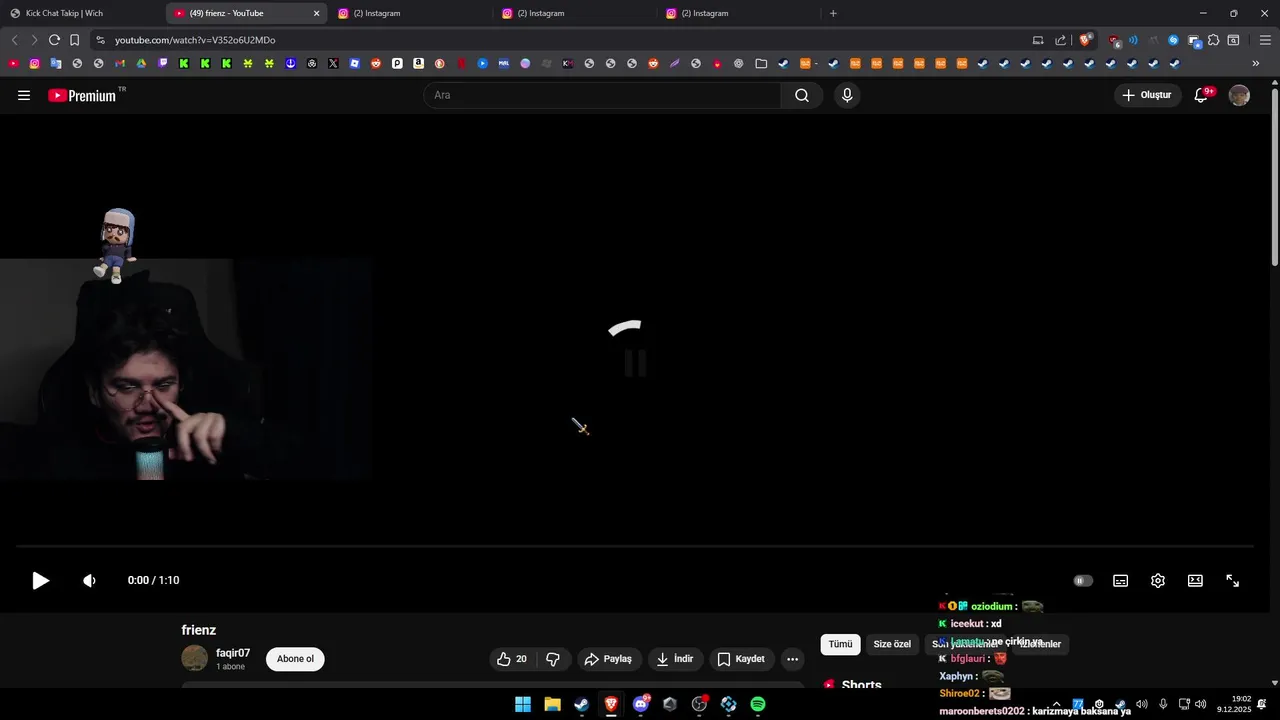Open Discord from the taskbar
1280x720 pixels.
(640, 704)
